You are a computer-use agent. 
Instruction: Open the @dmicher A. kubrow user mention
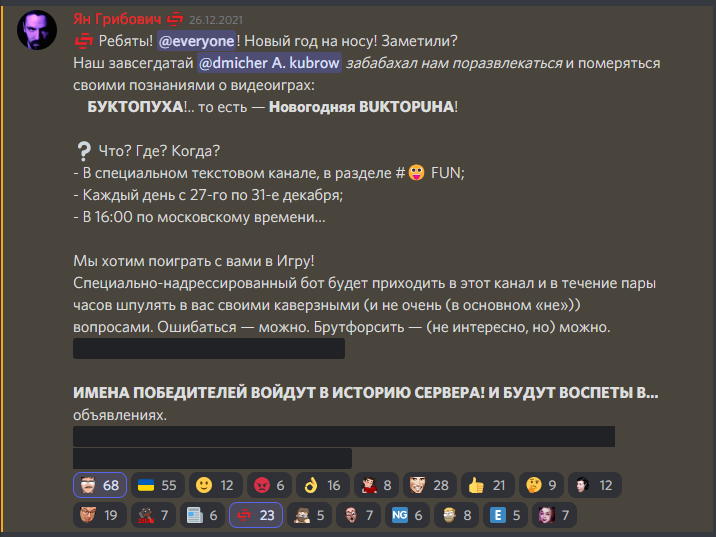269,63
